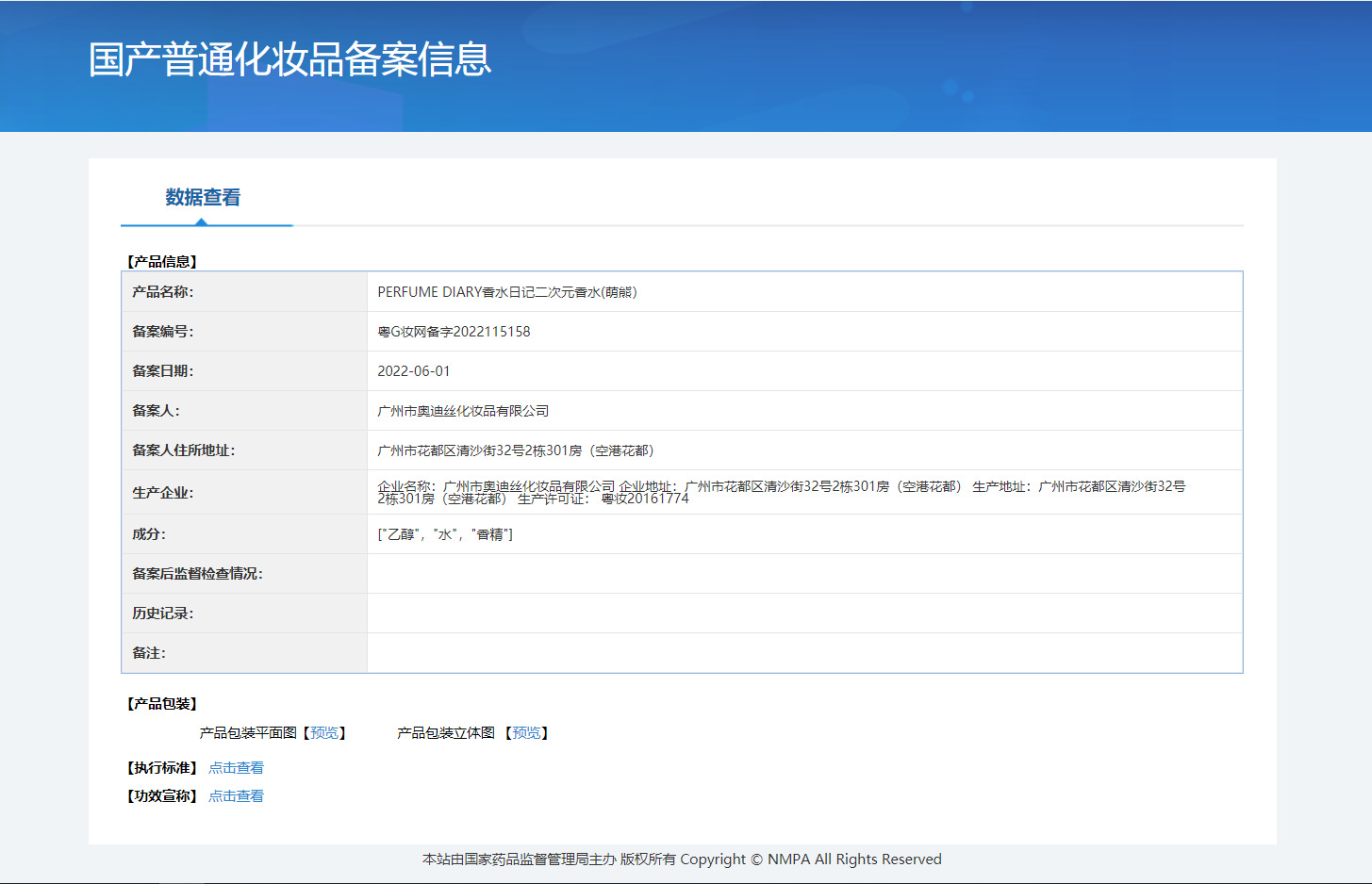Open 点击查看 under 执行标准

point(235,767)
